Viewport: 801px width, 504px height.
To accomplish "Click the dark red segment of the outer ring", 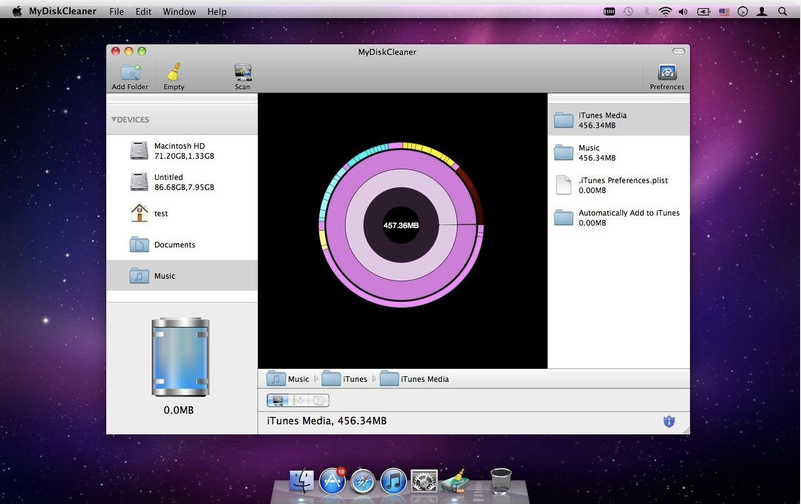I will pyautogui.click(x=473, y=194).
